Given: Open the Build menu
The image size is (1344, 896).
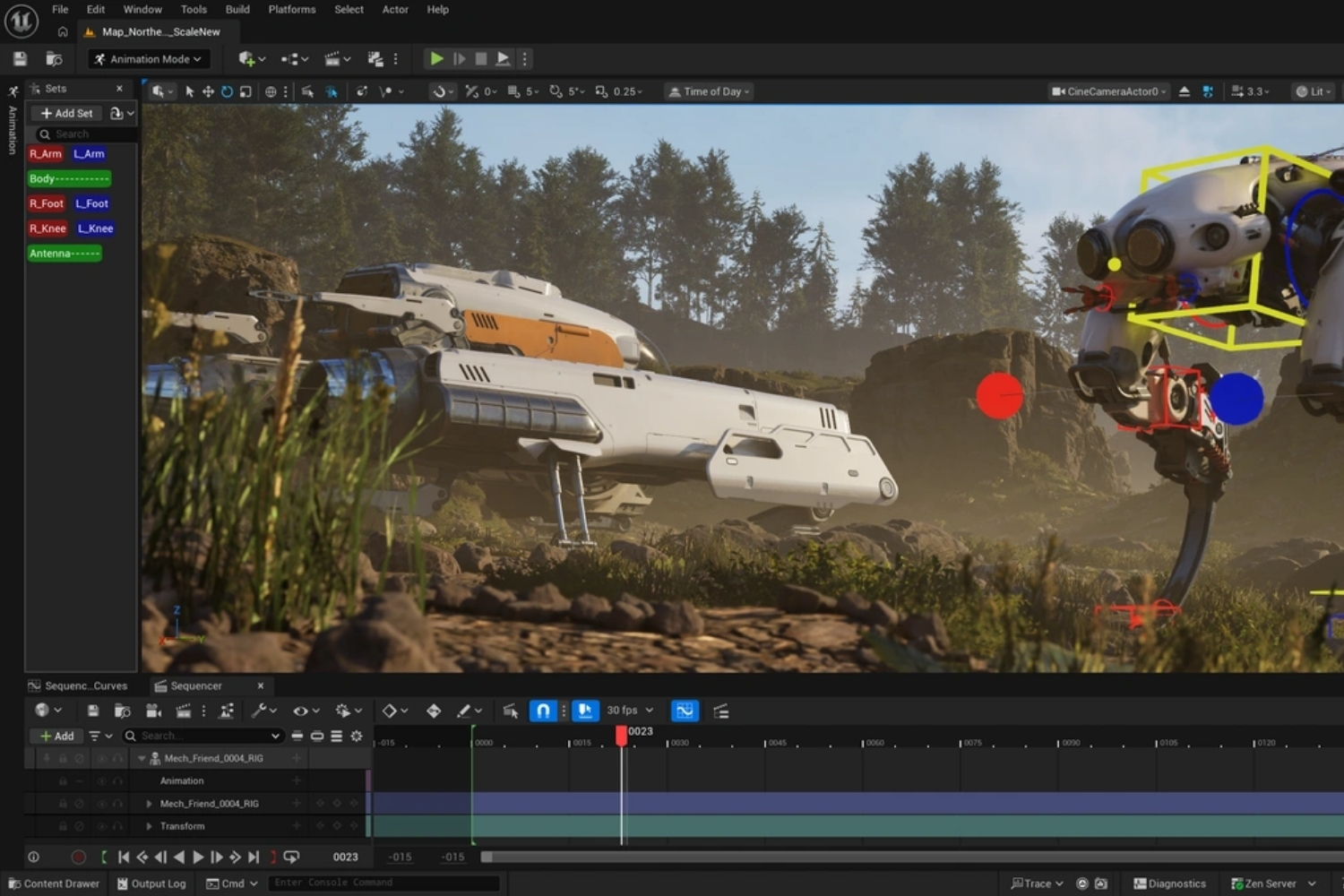Looking at the screenshot, I should 237,10.
